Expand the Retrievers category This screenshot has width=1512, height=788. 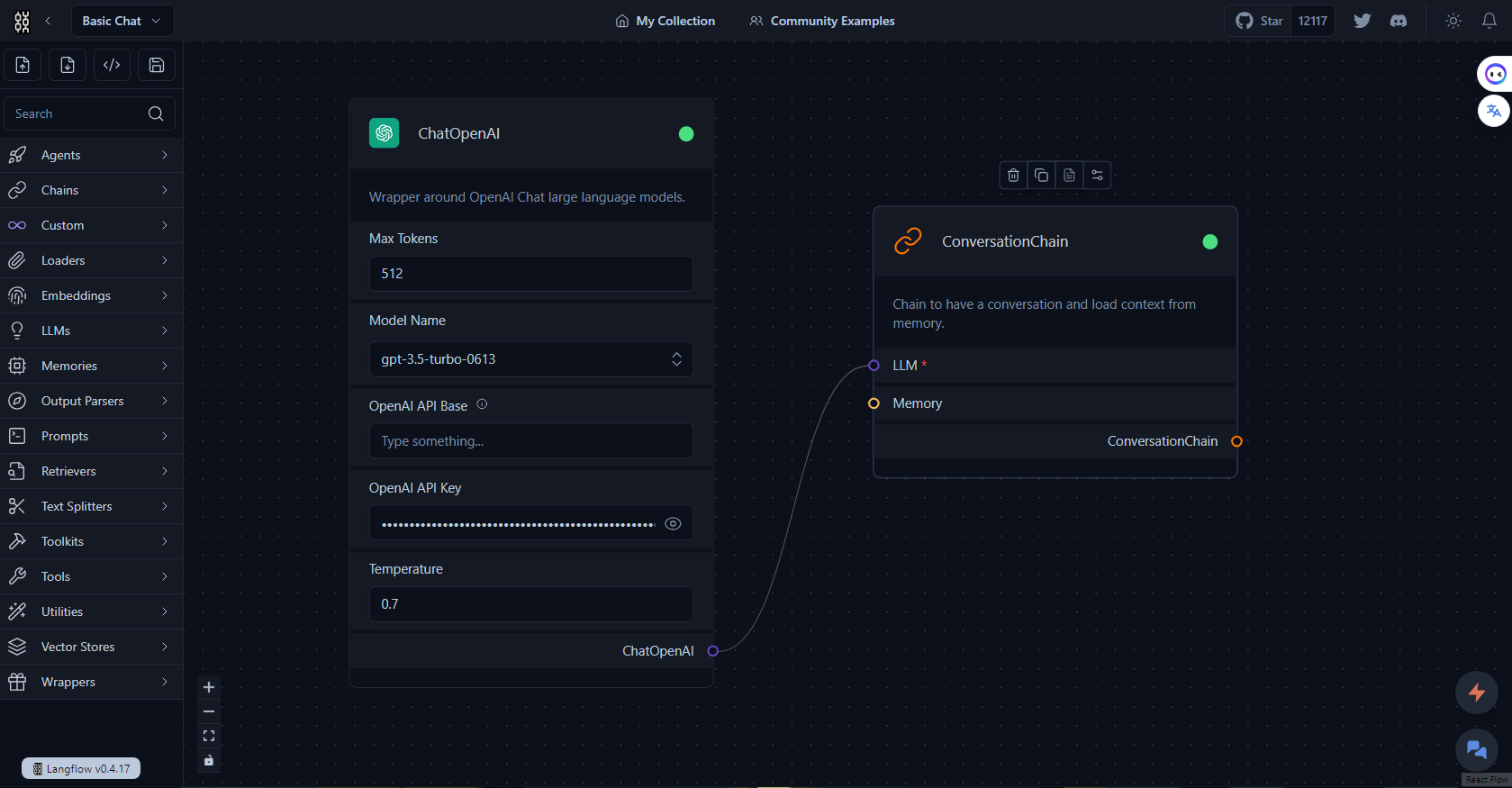(91, 471)
